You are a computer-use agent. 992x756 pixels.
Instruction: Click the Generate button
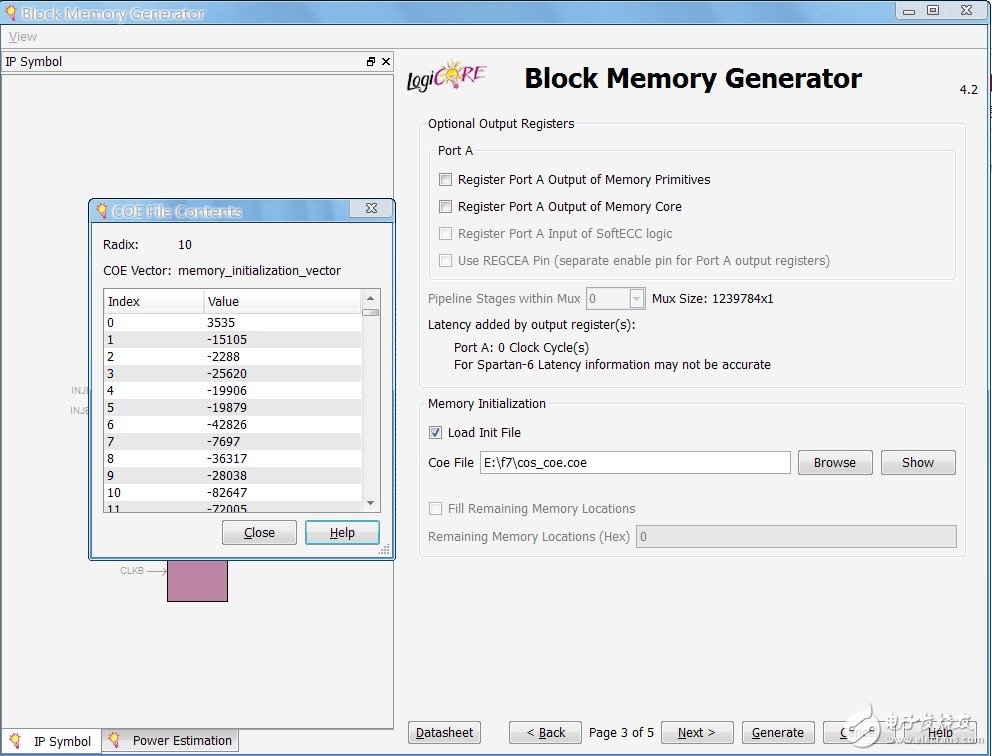coord(777,733)
